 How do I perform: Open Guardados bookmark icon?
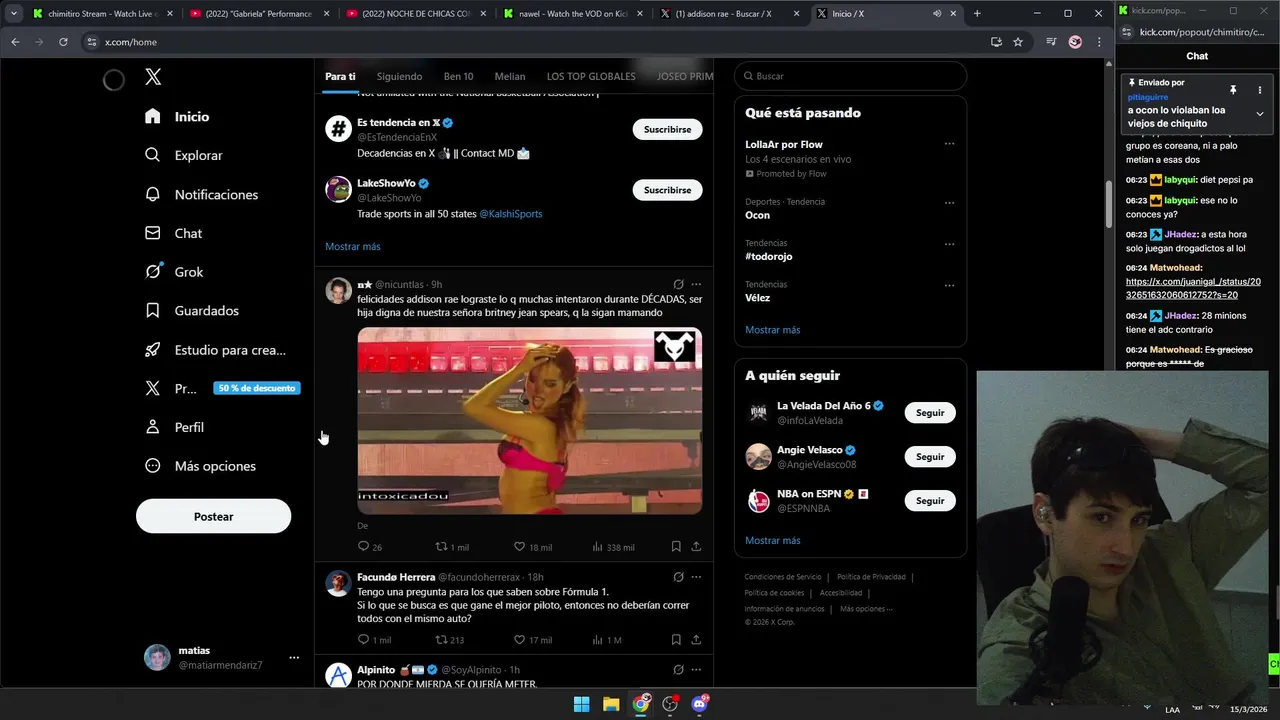[152, 311]
